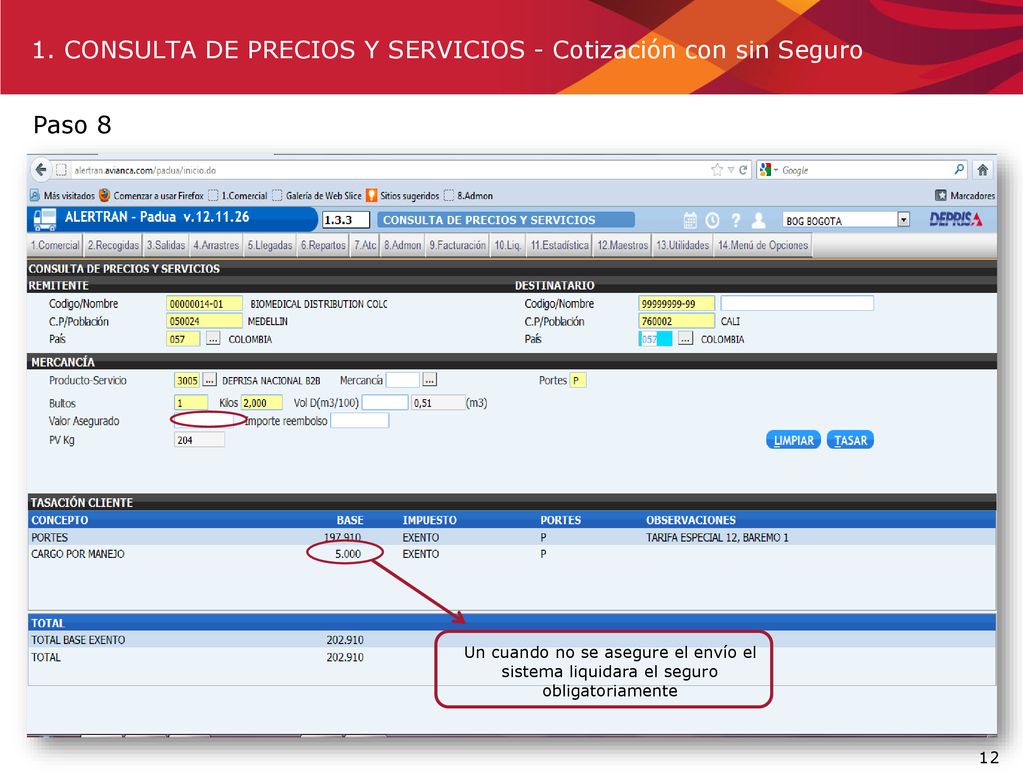Image resolution: width=1023 pixels, height=783 pixels.
Task: Click remitente postal code field 050024
Action: [204, 321]
